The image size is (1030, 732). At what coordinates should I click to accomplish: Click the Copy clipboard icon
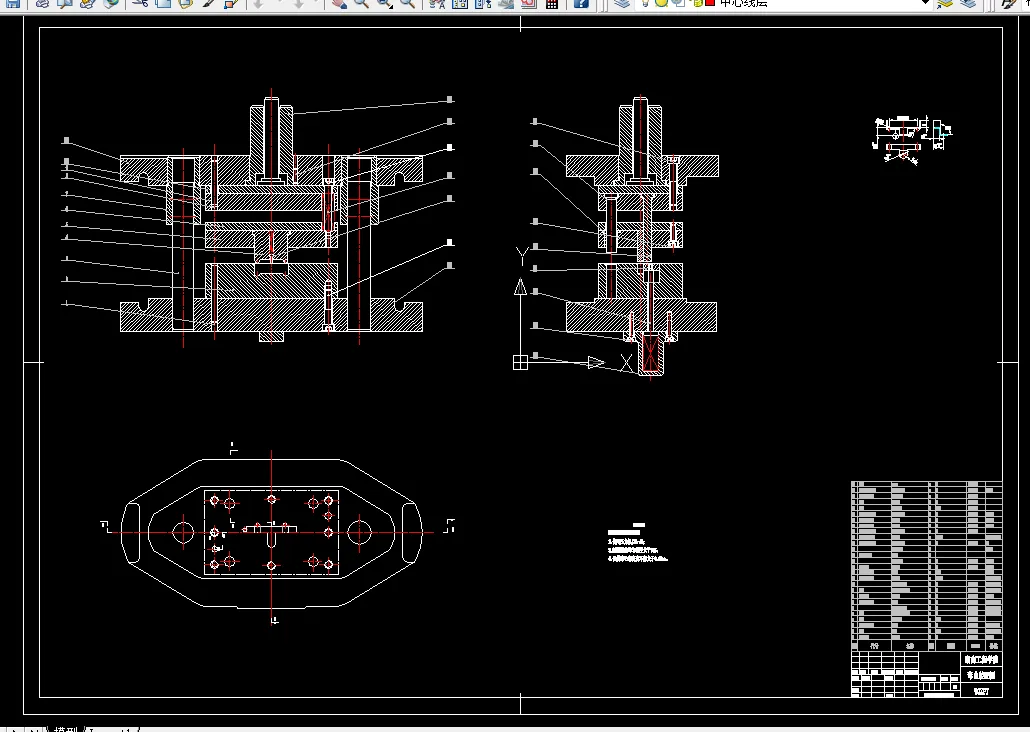tap(162, 3)
